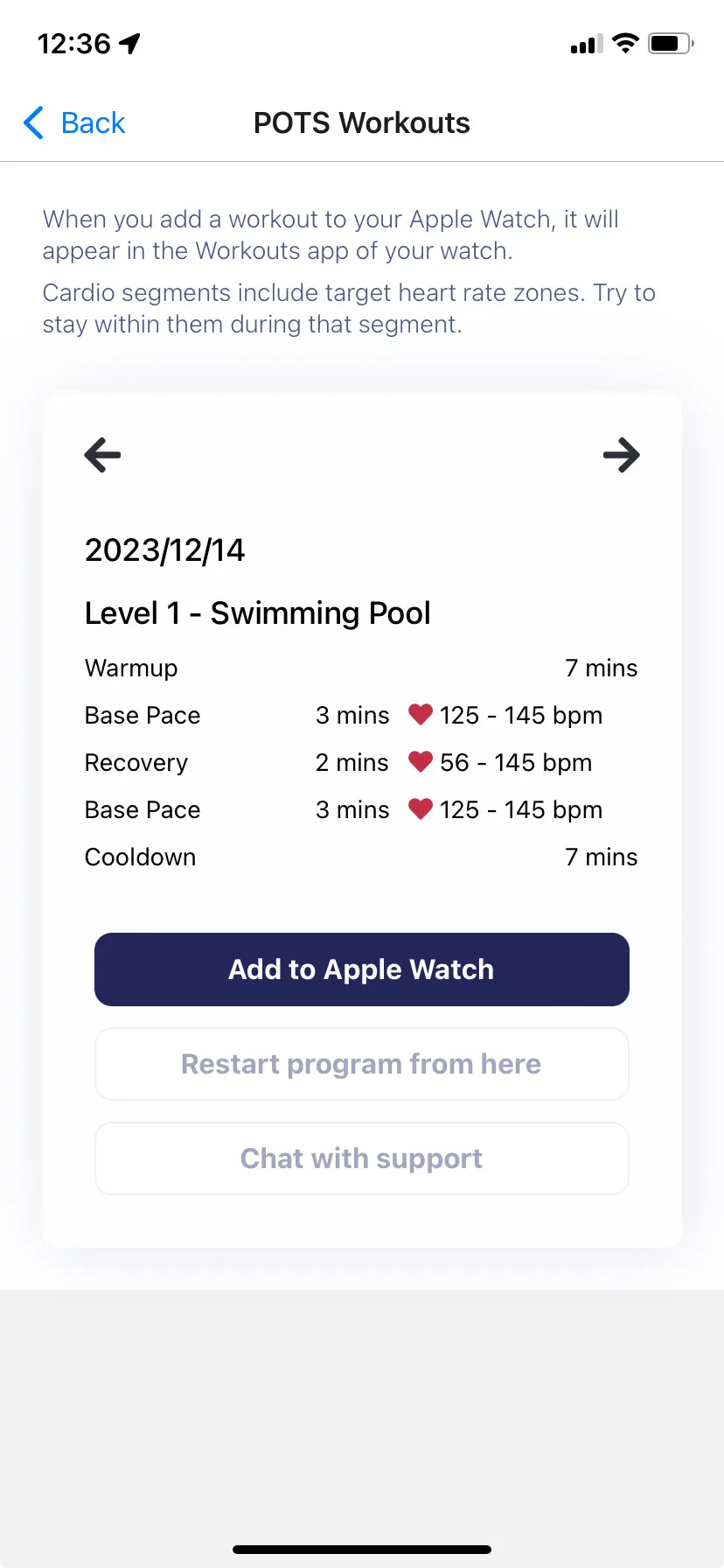Viewport: 724px width, 1568px height.
Task: Go to the next workout with right arrow
Action: tap(622, 455)
